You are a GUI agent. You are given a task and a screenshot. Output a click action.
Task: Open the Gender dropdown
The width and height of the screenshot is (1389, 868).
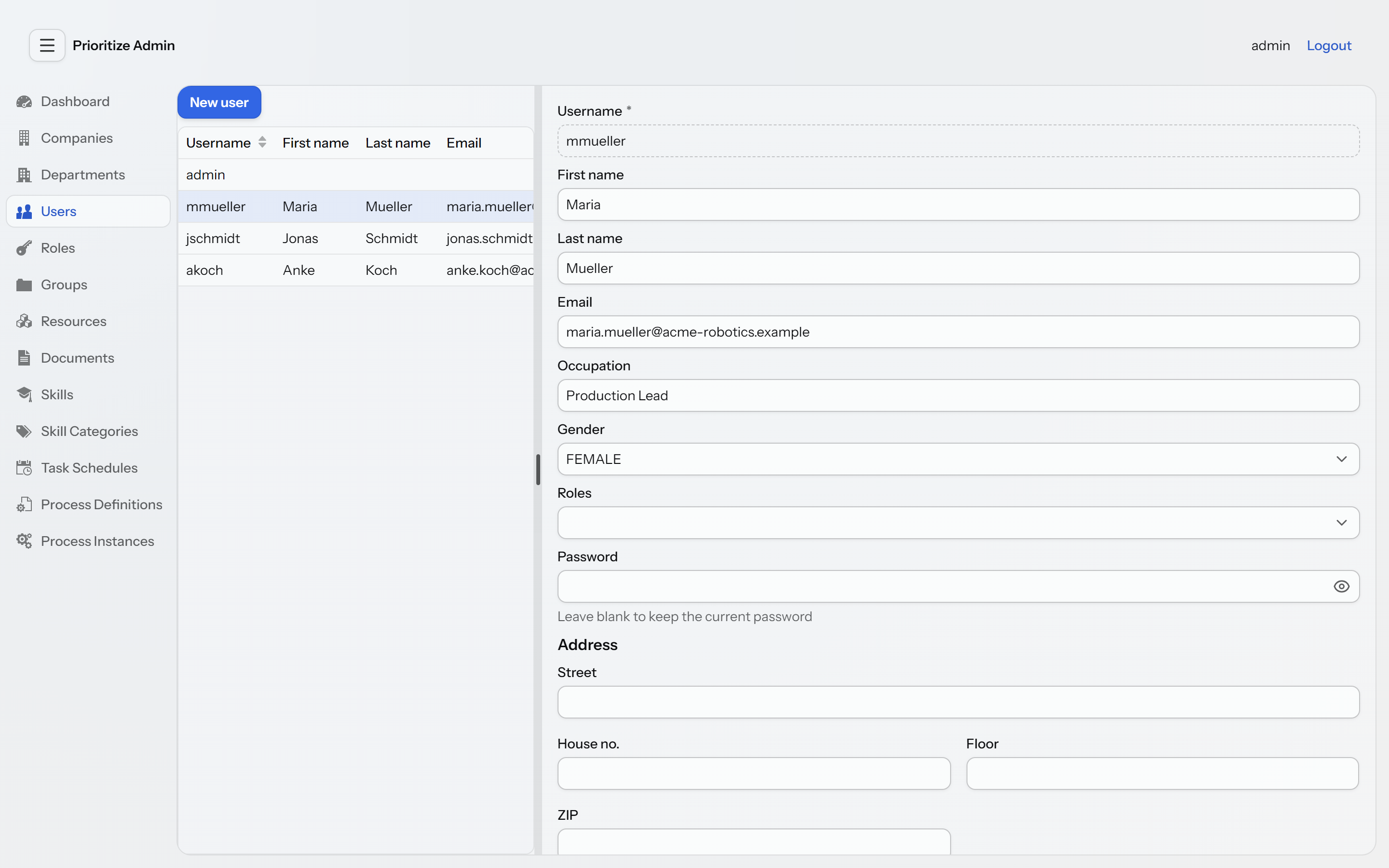tap(958, 459)
